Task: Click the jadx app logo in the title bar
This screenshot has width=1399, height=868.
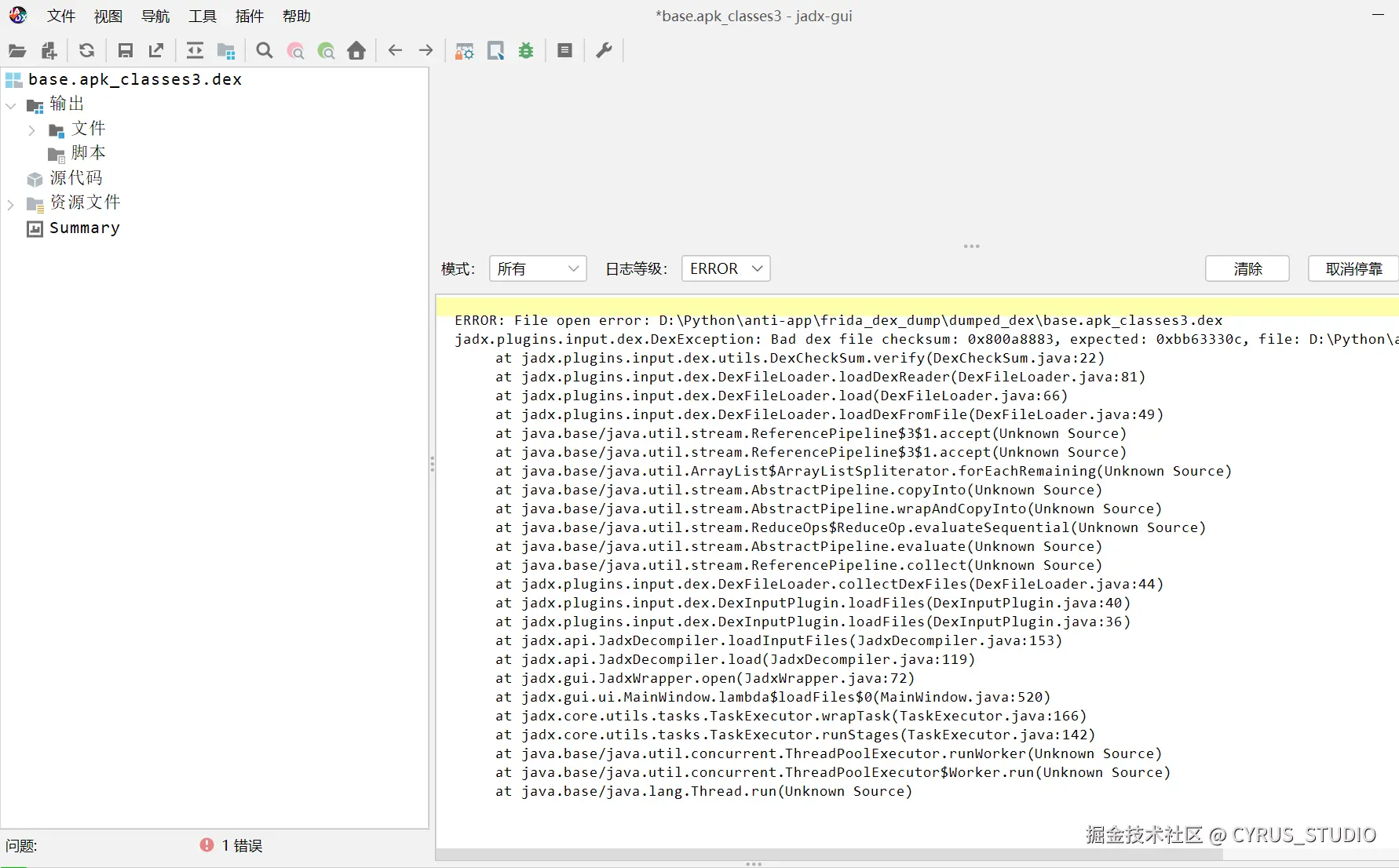Action: [x=18, y=16]
